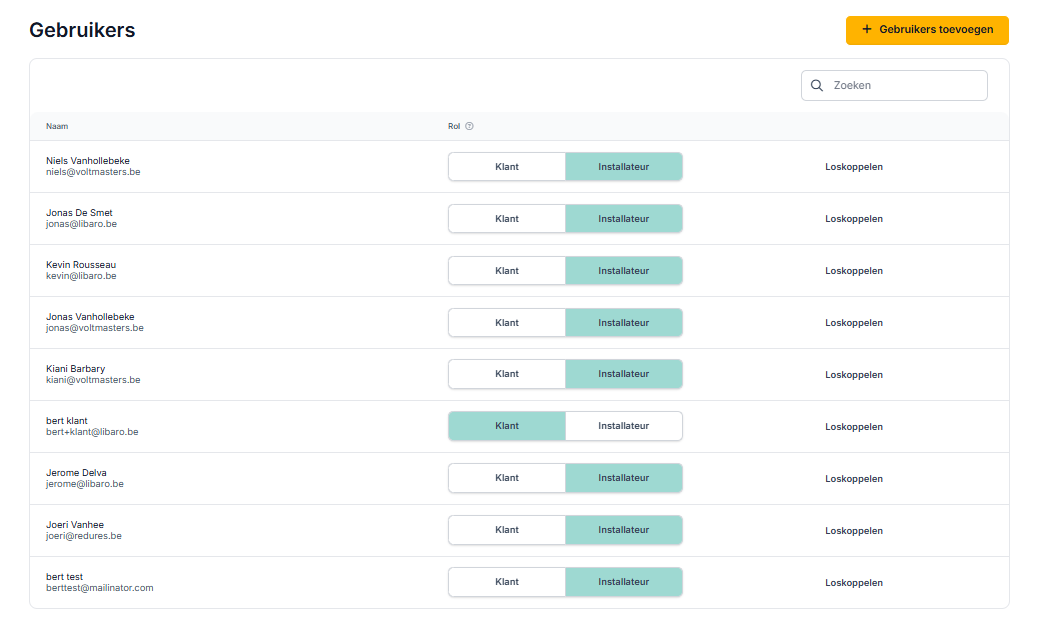Viewport: 1055px width, 638px height.
Task: Set Jerome Delva's role to Klant
Action: [507, 477]
